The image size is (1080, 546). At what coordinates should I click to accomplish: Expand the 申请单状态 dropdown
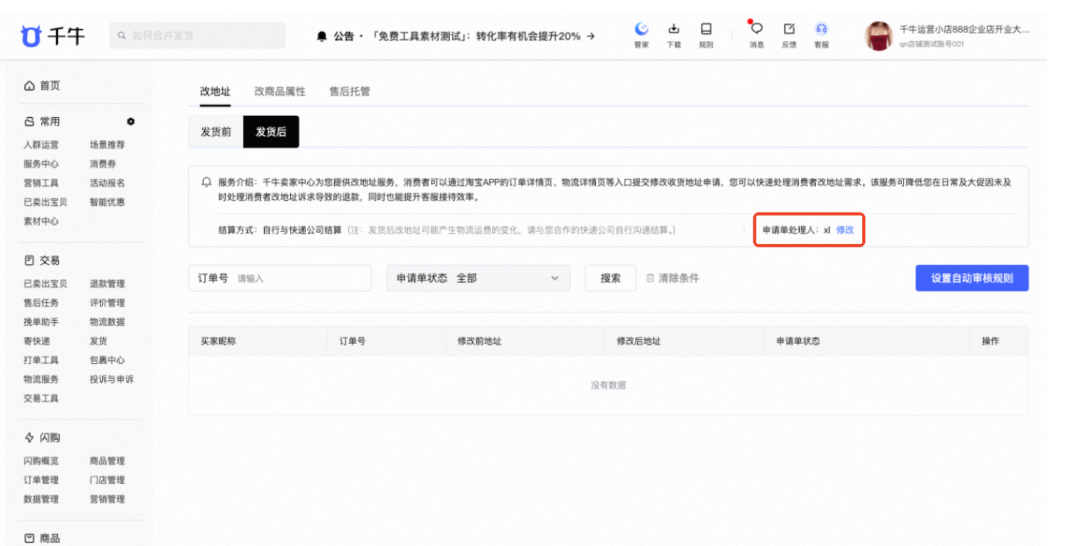tap(478, 278)
